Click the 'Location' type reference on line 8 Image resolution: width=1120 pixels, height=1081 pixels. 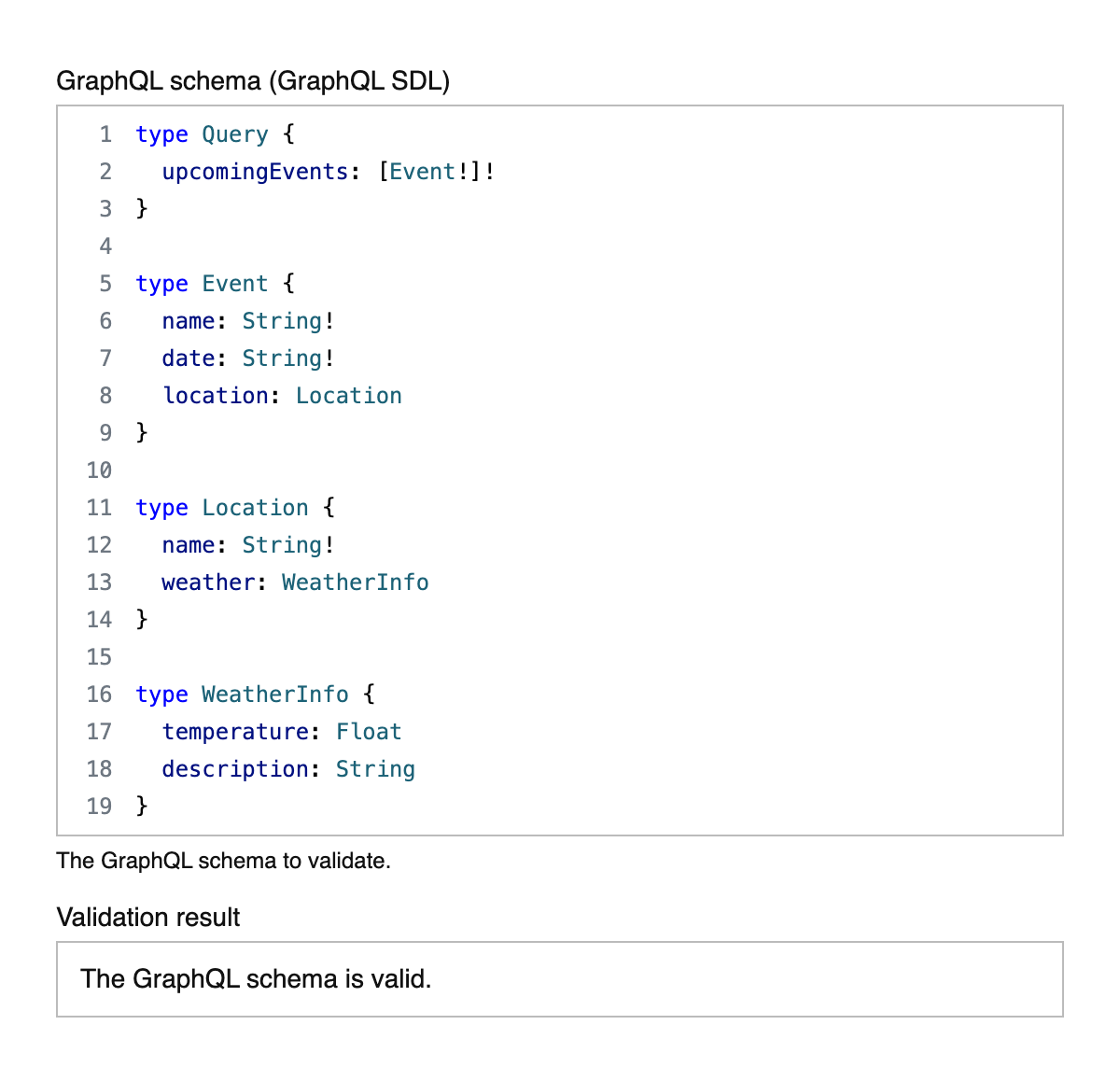click(x=348, y=396)
